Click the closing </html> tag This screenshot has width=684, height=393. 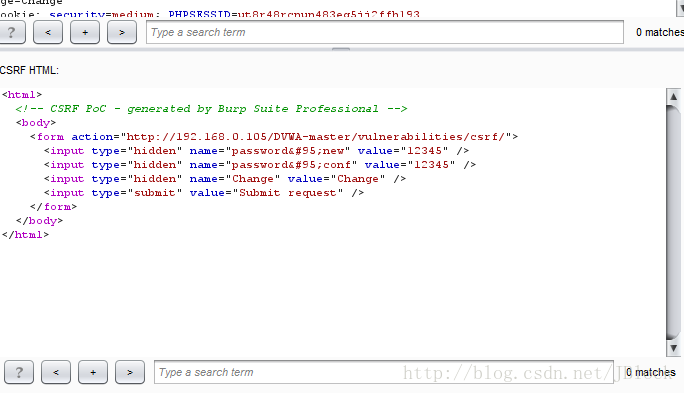(x=25, y=234)
